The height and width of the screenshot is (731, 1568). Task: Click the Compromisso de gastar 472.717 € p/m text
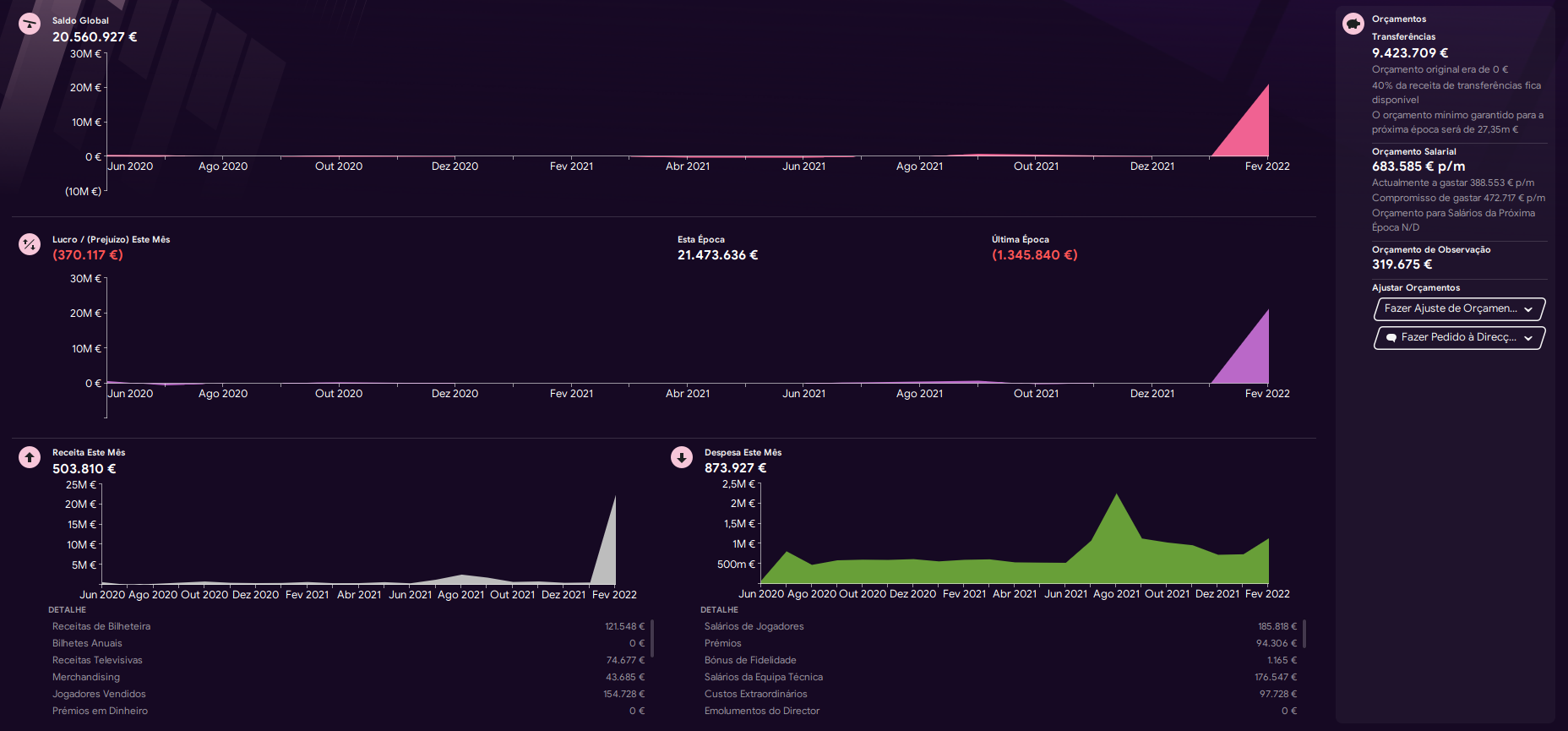coord(1458,198)
